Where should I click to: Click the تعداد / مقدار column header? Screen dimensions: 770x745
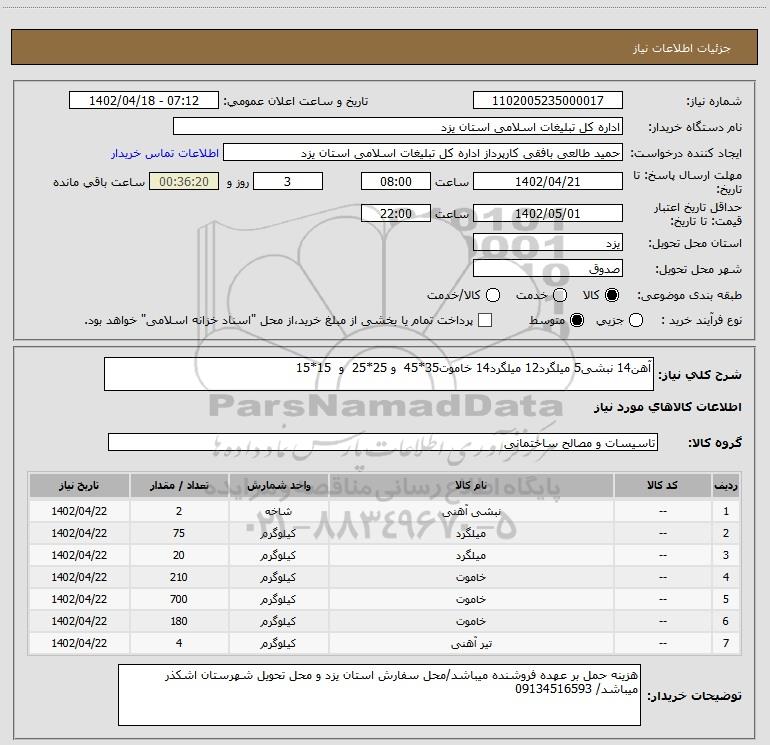[x=179, y=486]
